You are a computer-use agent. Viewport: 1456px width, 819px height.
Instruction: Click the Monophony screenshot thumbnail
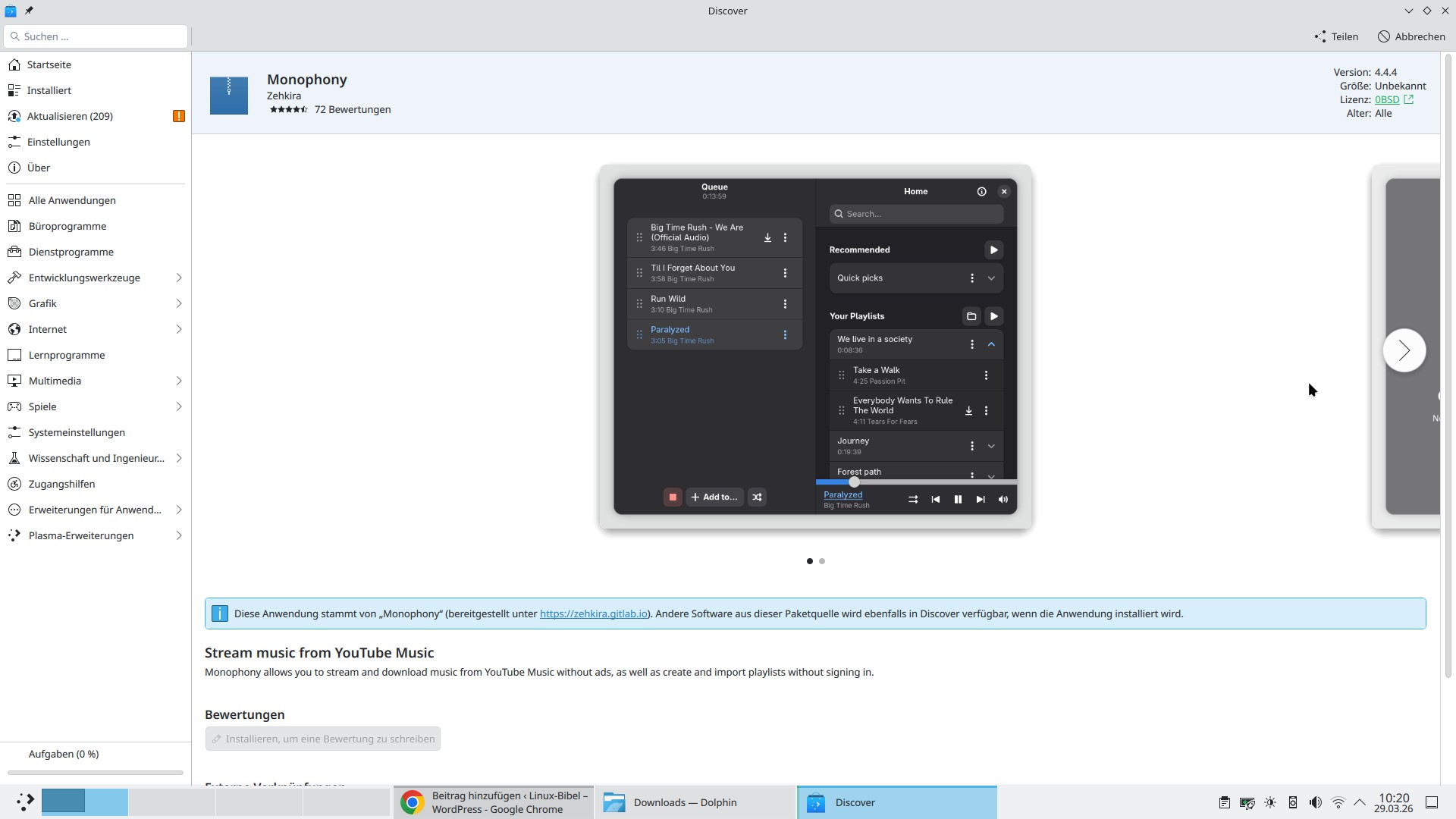click(x=815, y=347)
